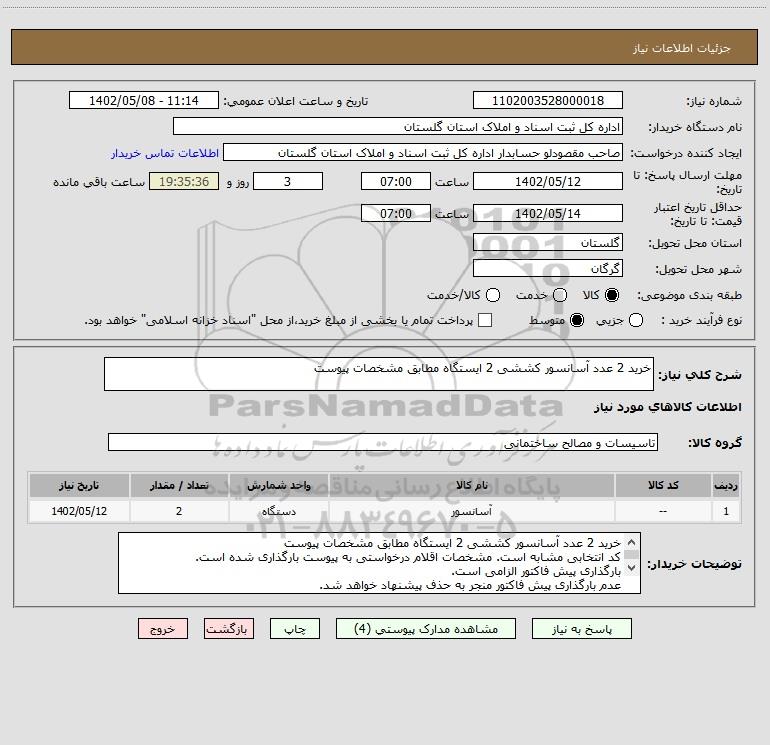Click the آسانسور item name cell
Image resolution: width=770 pixels, height=745 pixels.
pos(472,511)
